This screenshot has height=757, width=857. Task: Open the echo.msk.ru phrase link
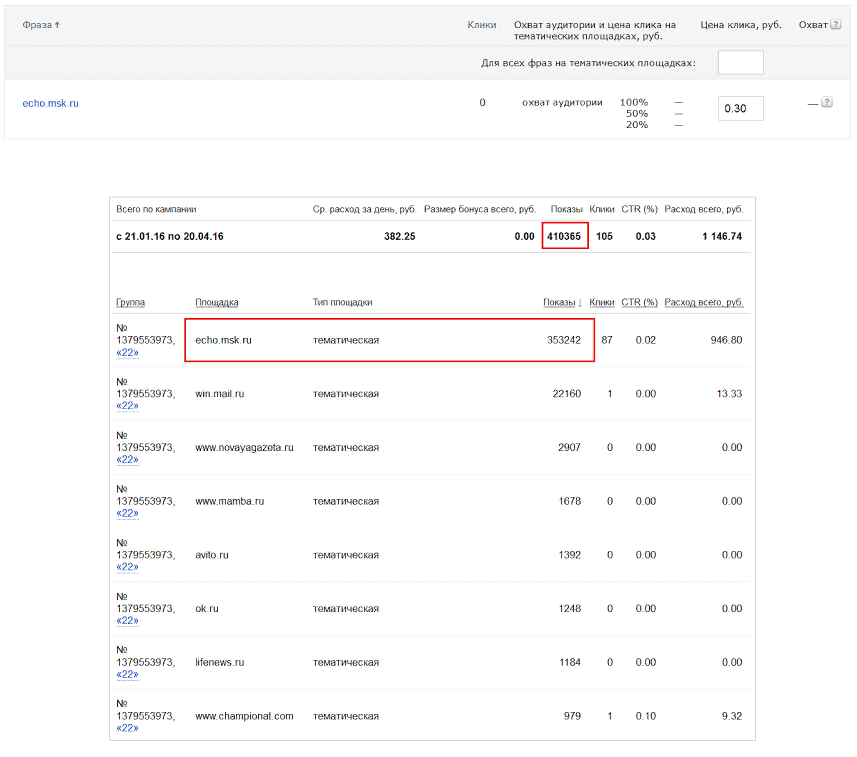point(50,103)
